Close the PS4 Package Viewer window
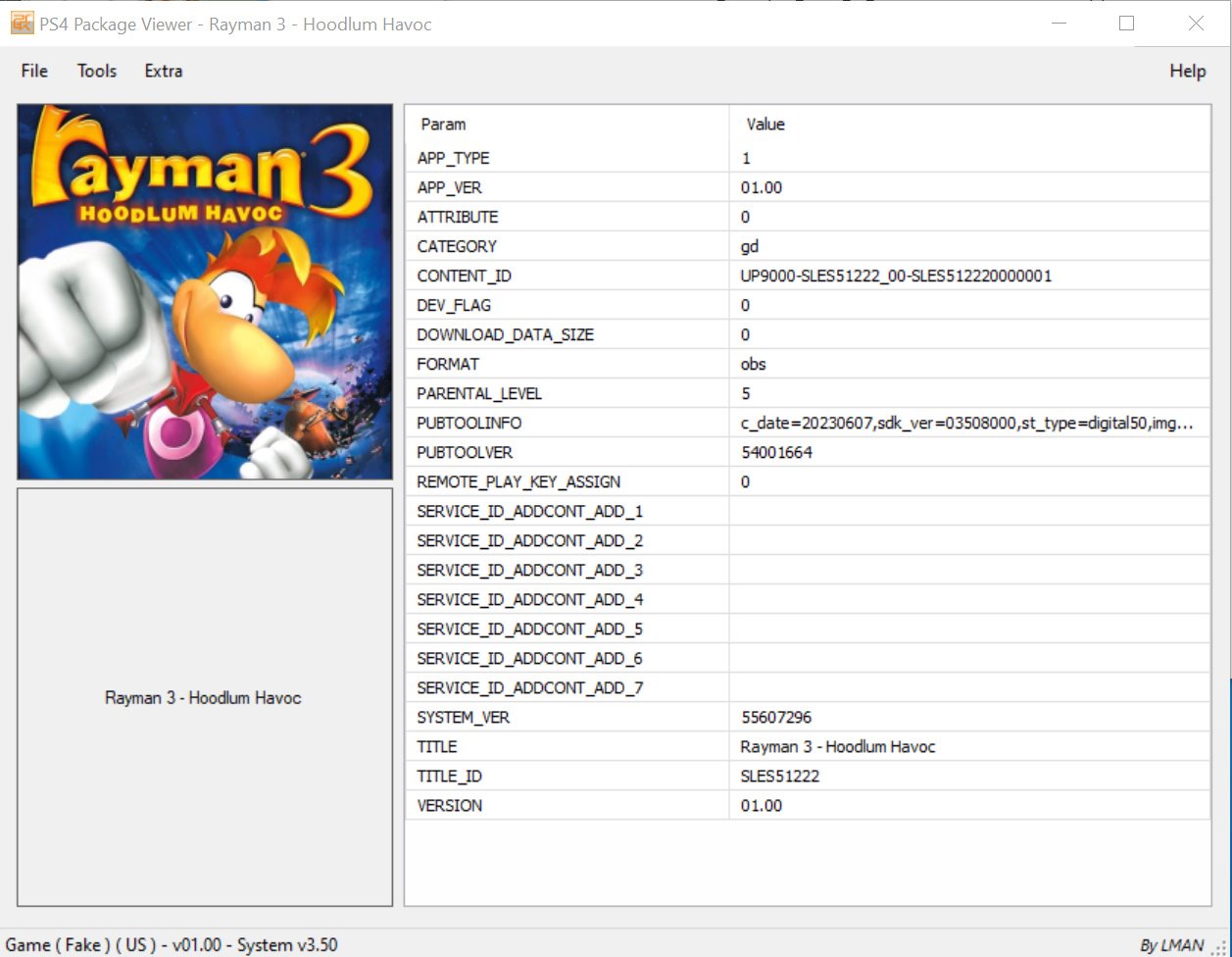 (1196, 24)
